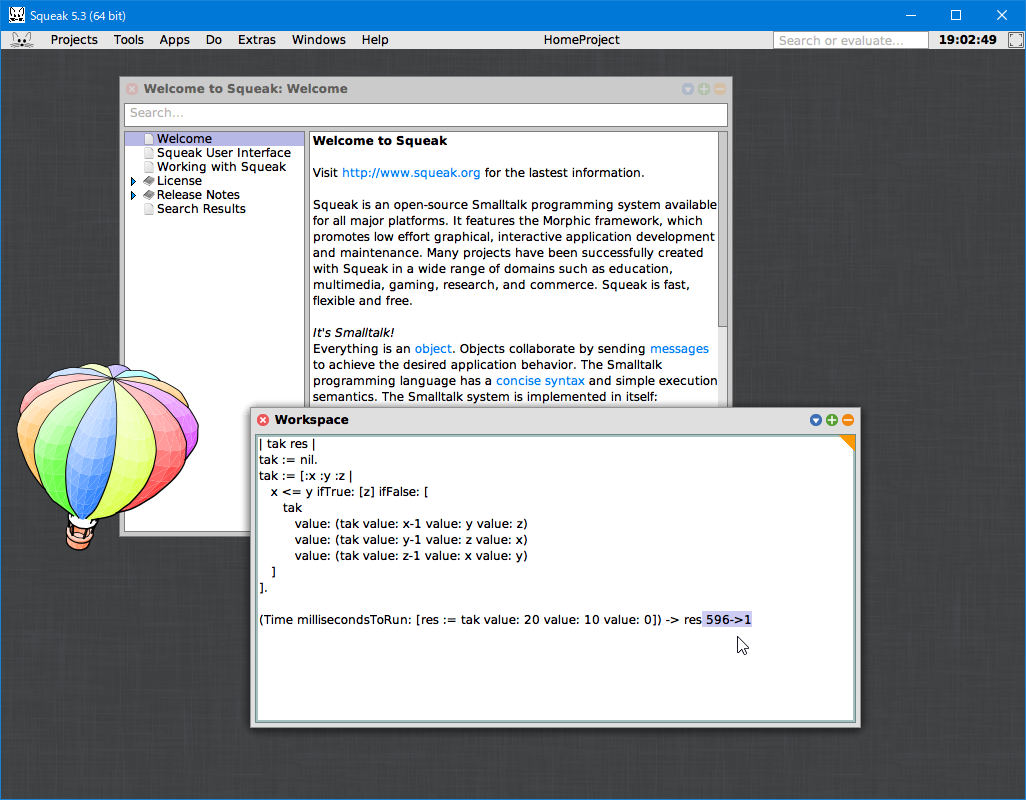The height and width of the screenshot is (800, 1026).
Task: Open the Projects menu
Action: [74, 40]
